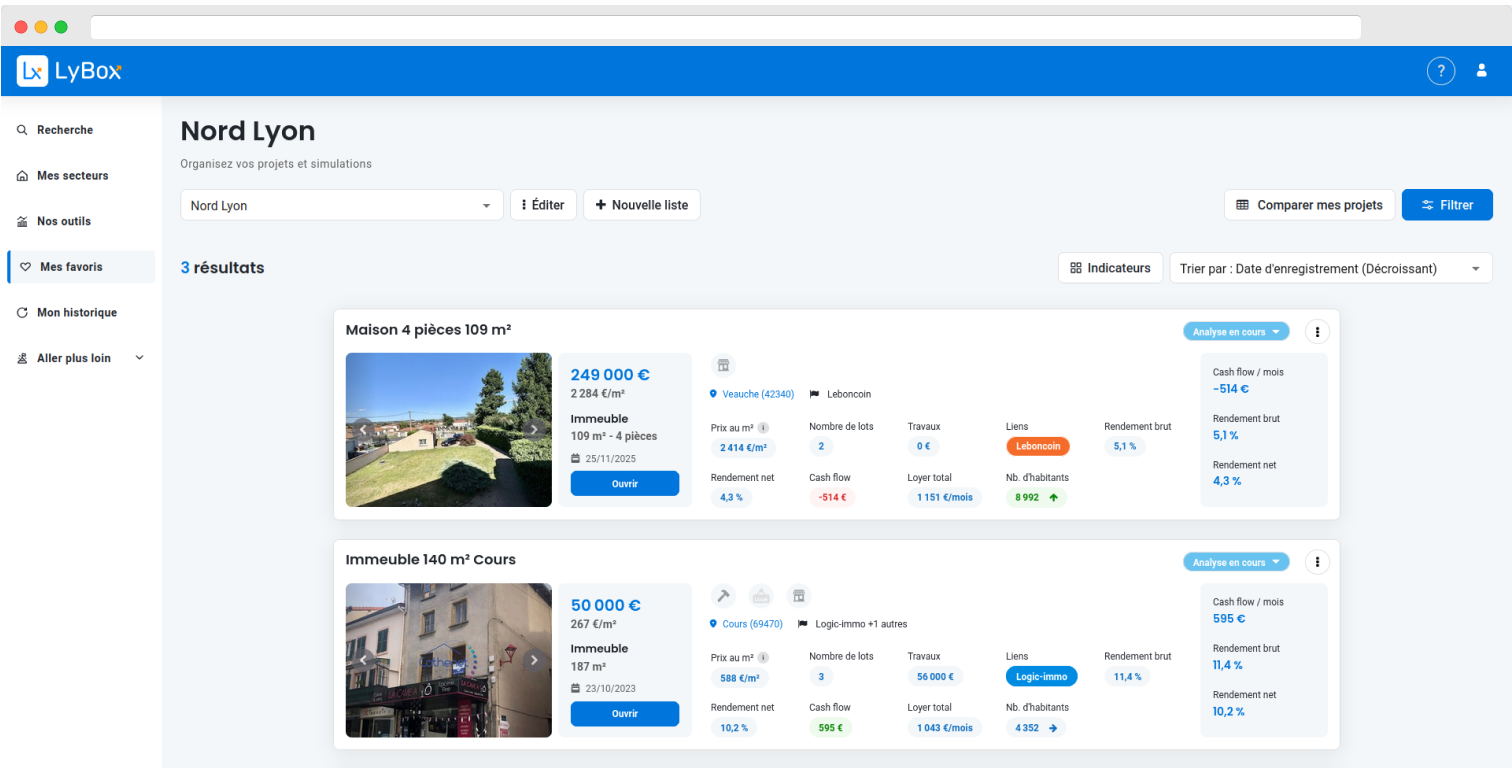Click the Loué badge icon on Immeuble Cours
This screenshot has width=1512, height=768.
click(x=761, y=595)
